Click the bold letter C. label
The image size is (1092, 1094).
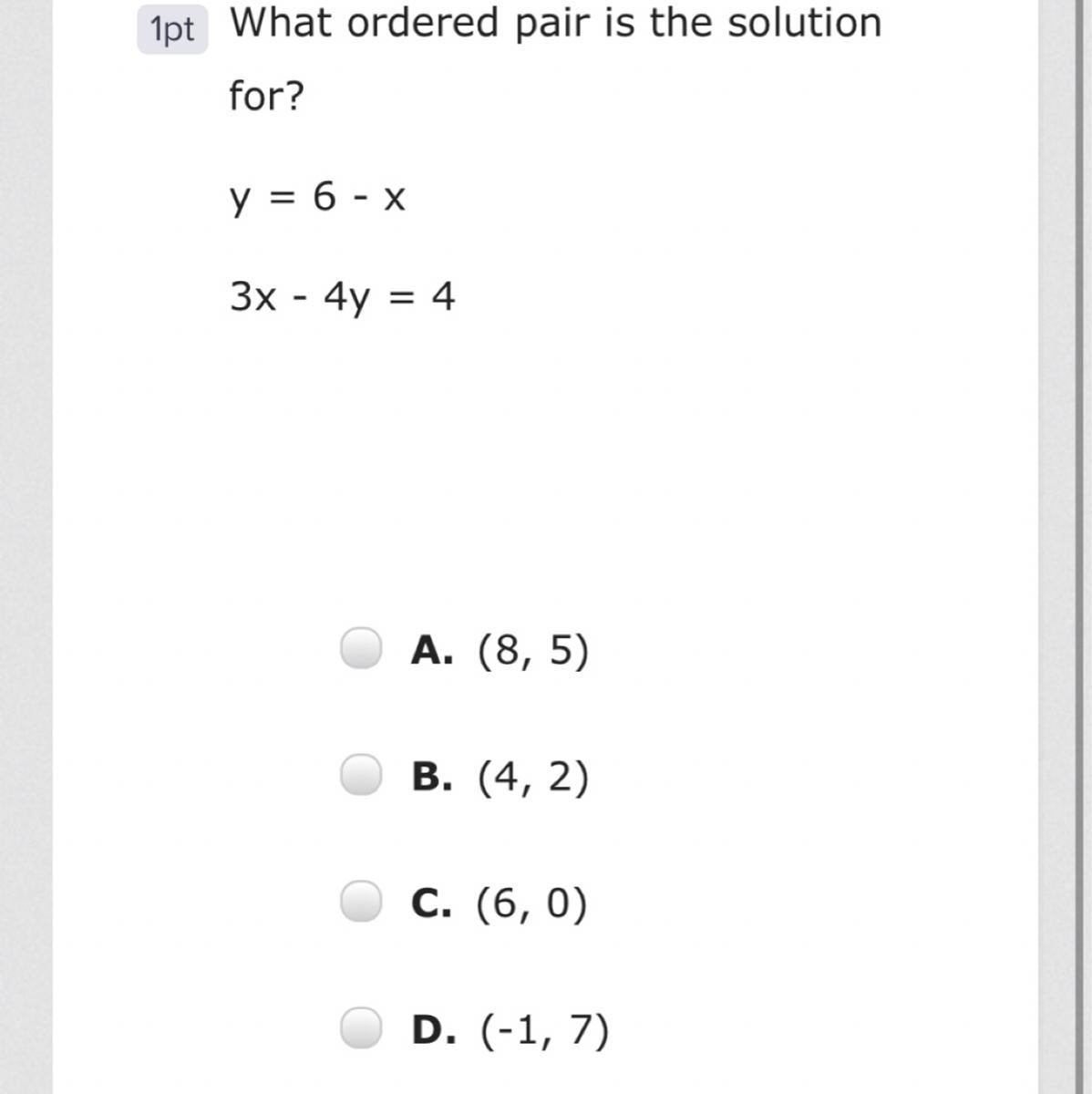tap(431, 903)
